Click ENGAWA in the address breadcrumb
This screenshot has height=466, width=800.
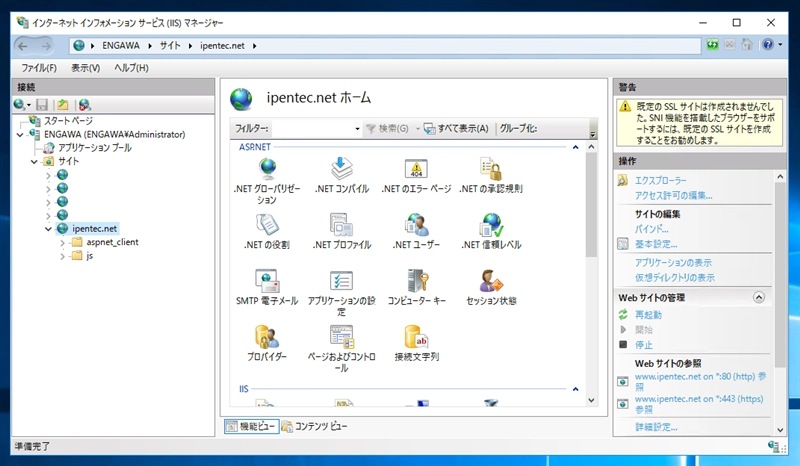point(121,45)
